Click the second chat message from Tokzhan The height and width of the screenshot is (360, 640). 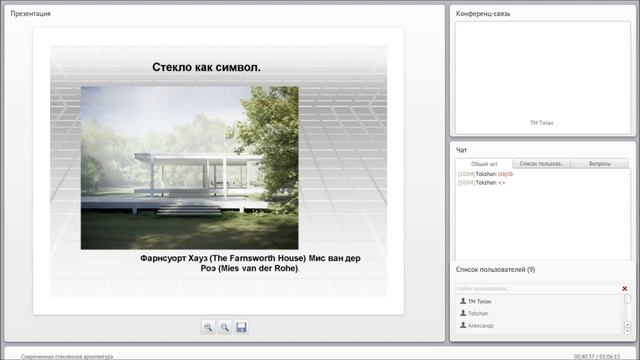pyautogui.click(x=482, y=183)
